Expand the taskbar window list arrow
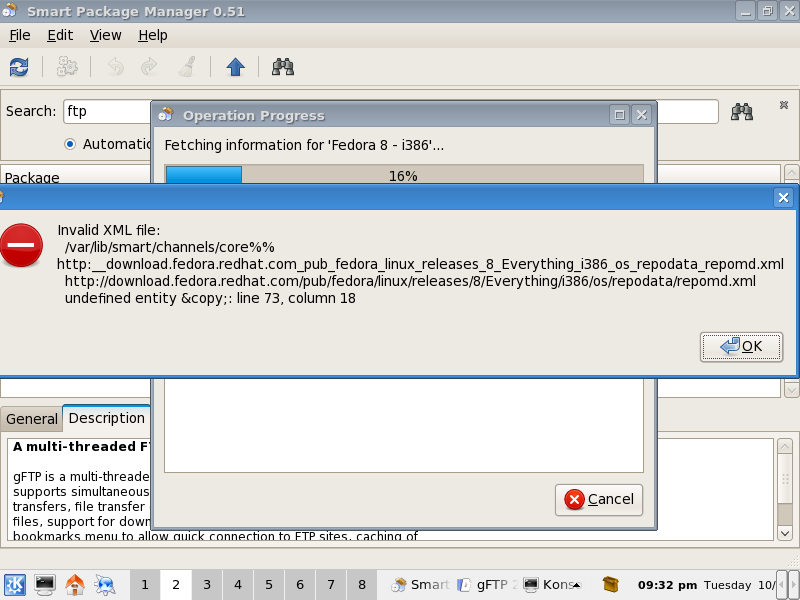Screen dimensions: 800x600 pos(577,585)
